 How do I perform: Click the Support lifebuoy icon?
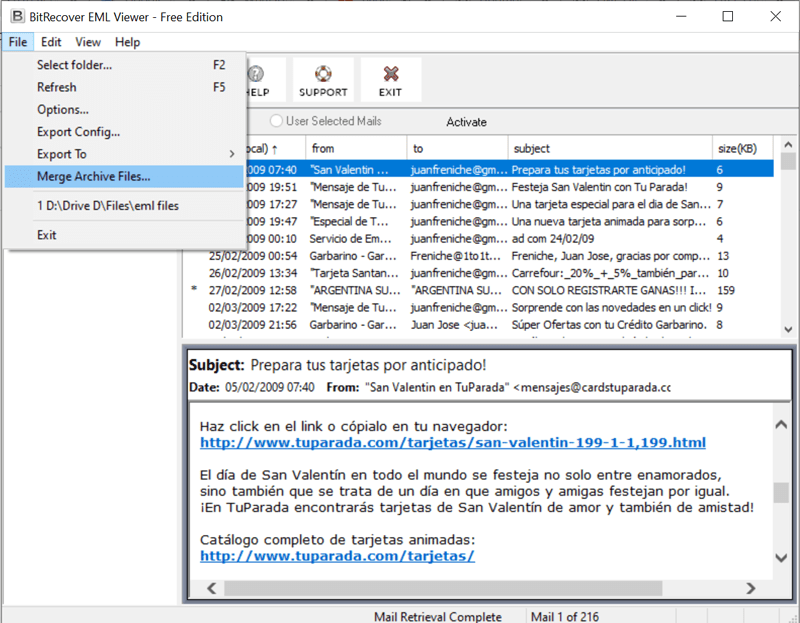pos(323,74)
